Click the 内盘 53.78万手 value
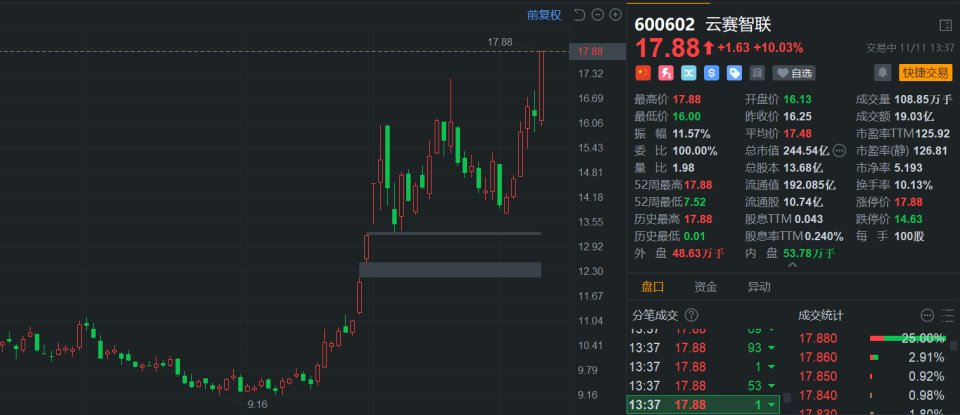Viewport: 960px width, 415px height. (809, 253)
